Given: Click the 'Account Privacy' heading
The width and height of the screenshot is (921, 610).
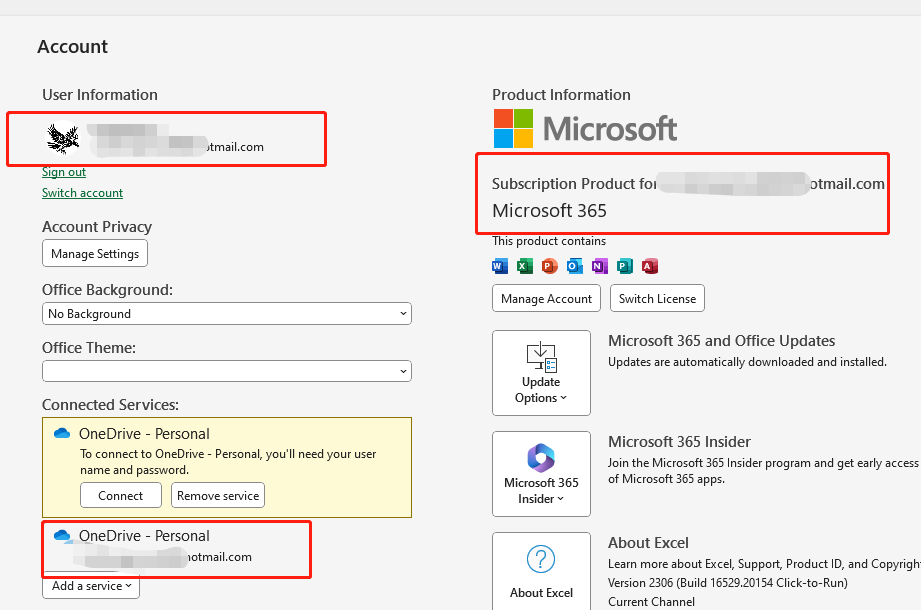Looking at the screenshot, I should (97, 227).
